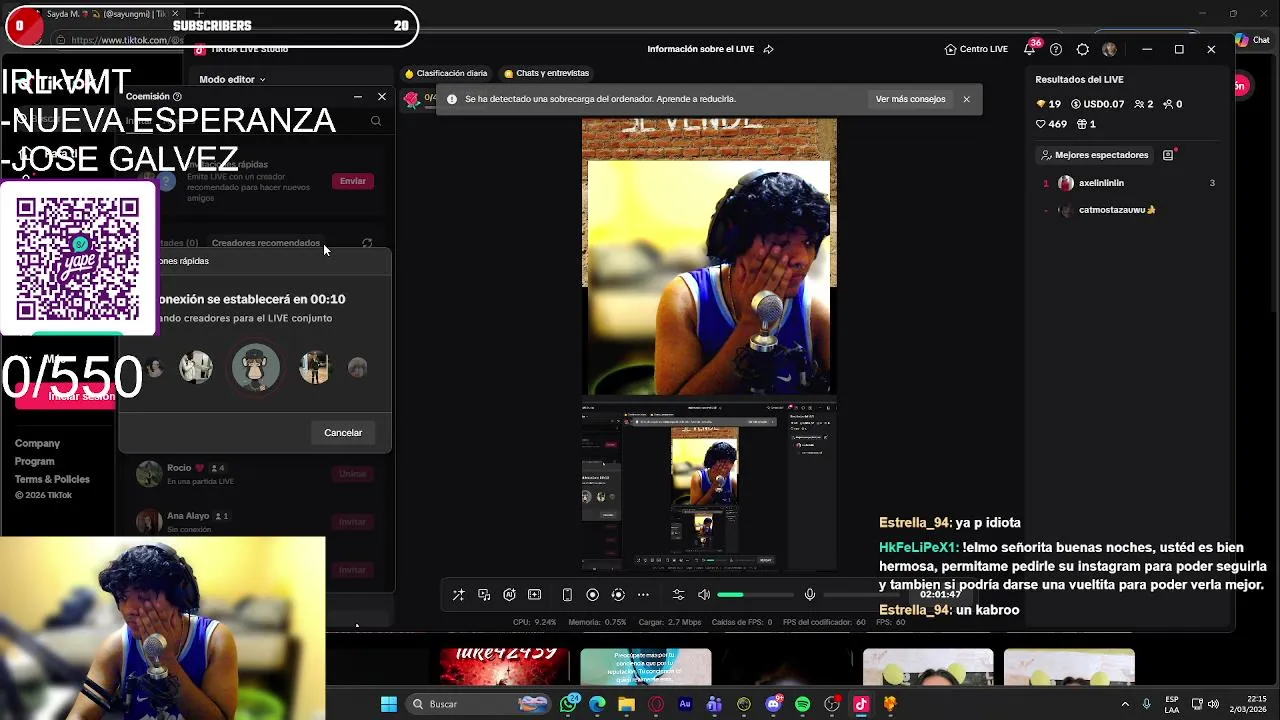
Task: Close the Comisión panel
Action: [381, 96]
